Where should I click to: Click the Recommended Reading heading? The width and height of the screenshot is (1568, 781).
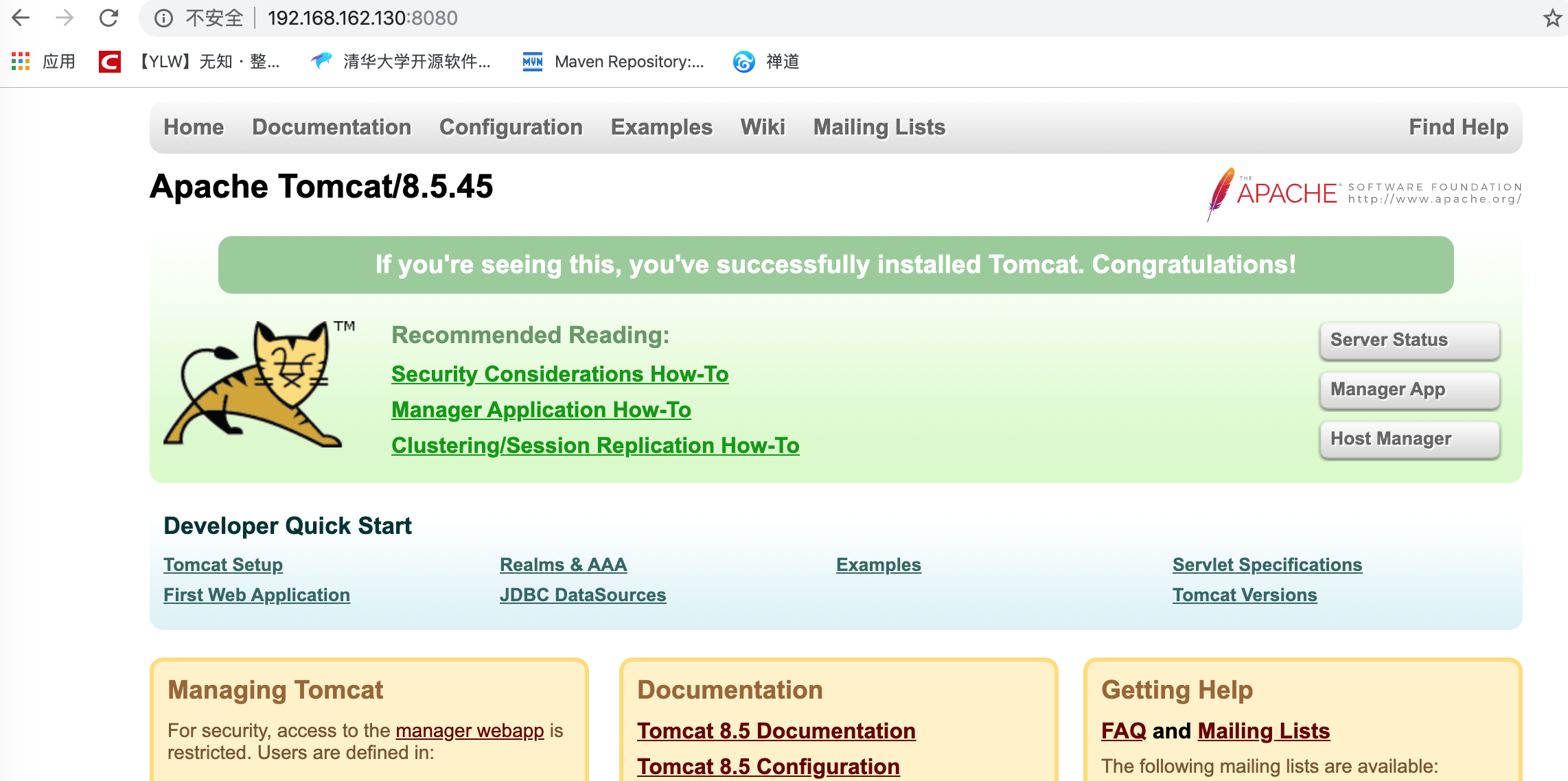pyautogui.click(x=531, y=336)
